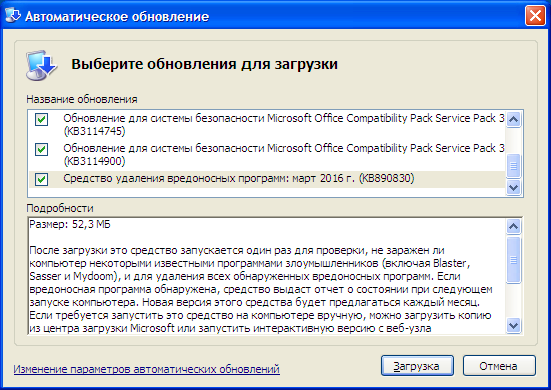The width and height of the screenshot is (551, 390).
Task: Click the computer download icon beside heading
Action: (41, 65)
